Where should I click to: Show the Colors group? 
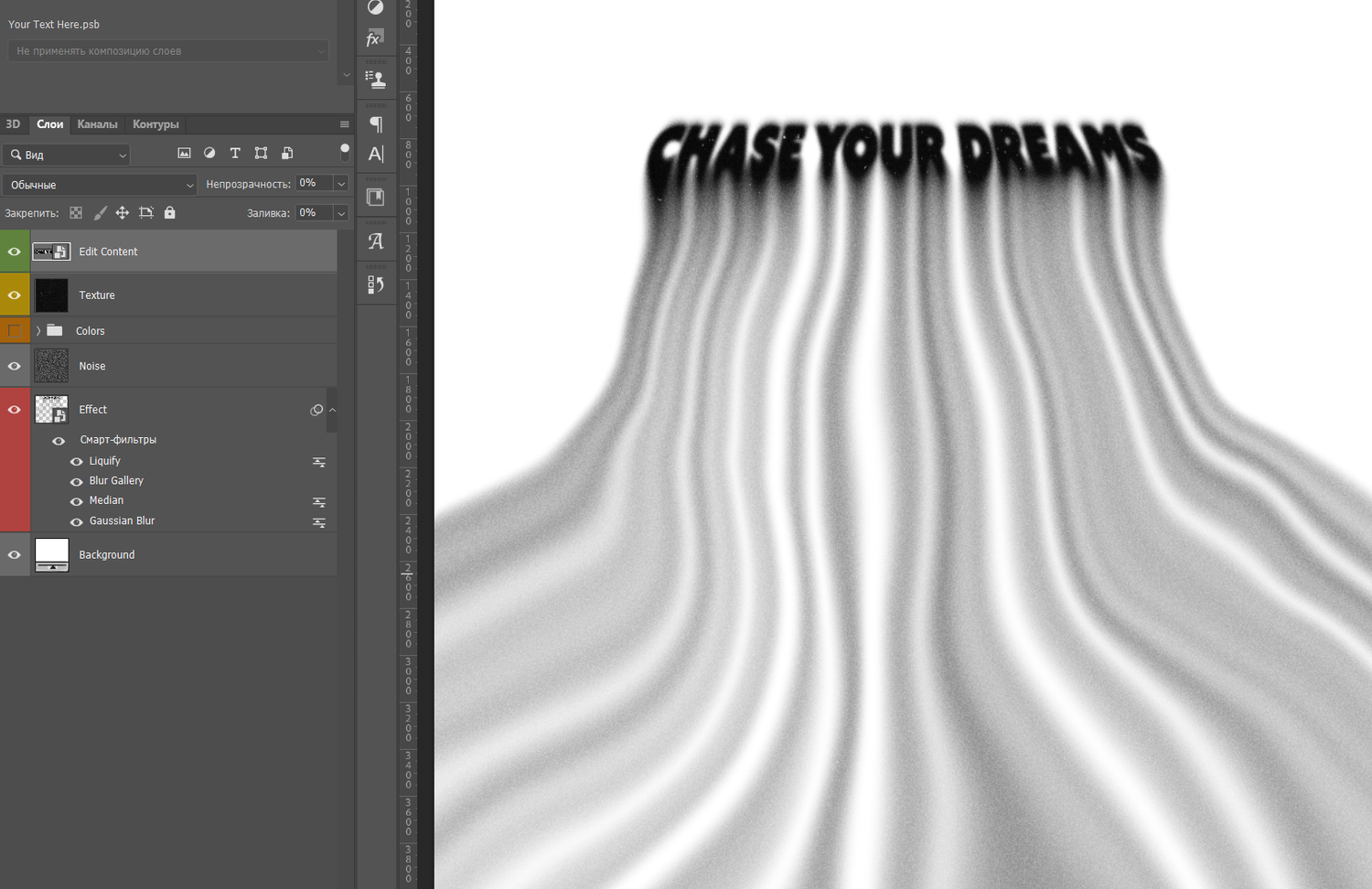(15, 330)
